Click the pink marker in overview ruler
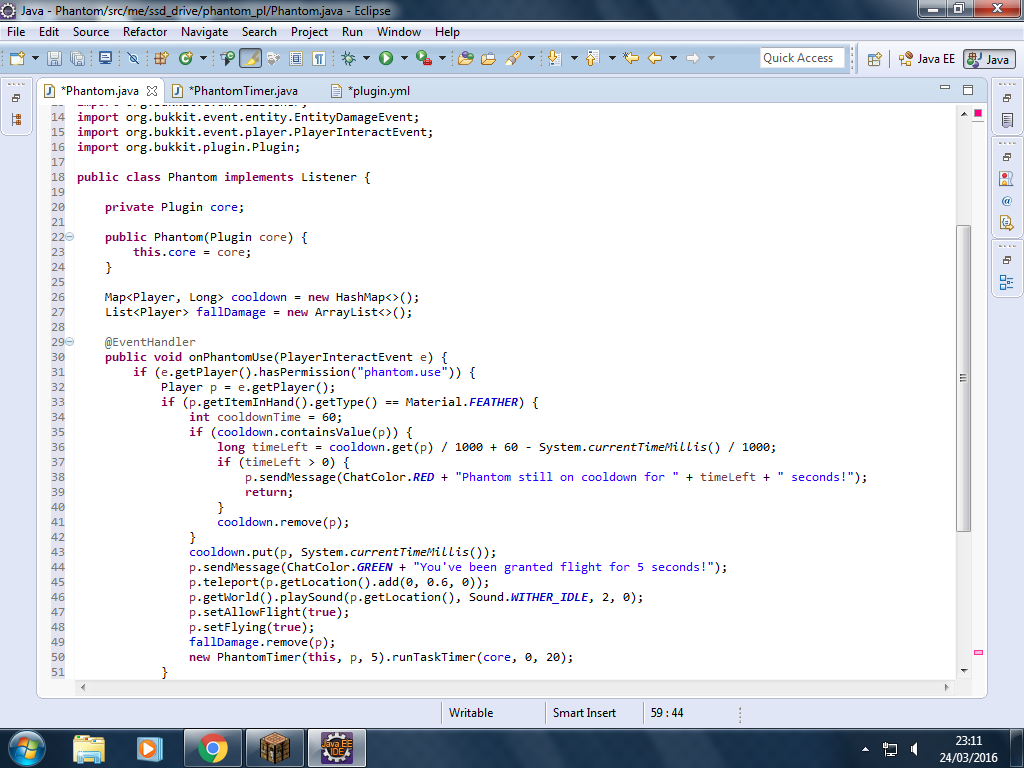The image size is (1024, 768). point(978,652)
